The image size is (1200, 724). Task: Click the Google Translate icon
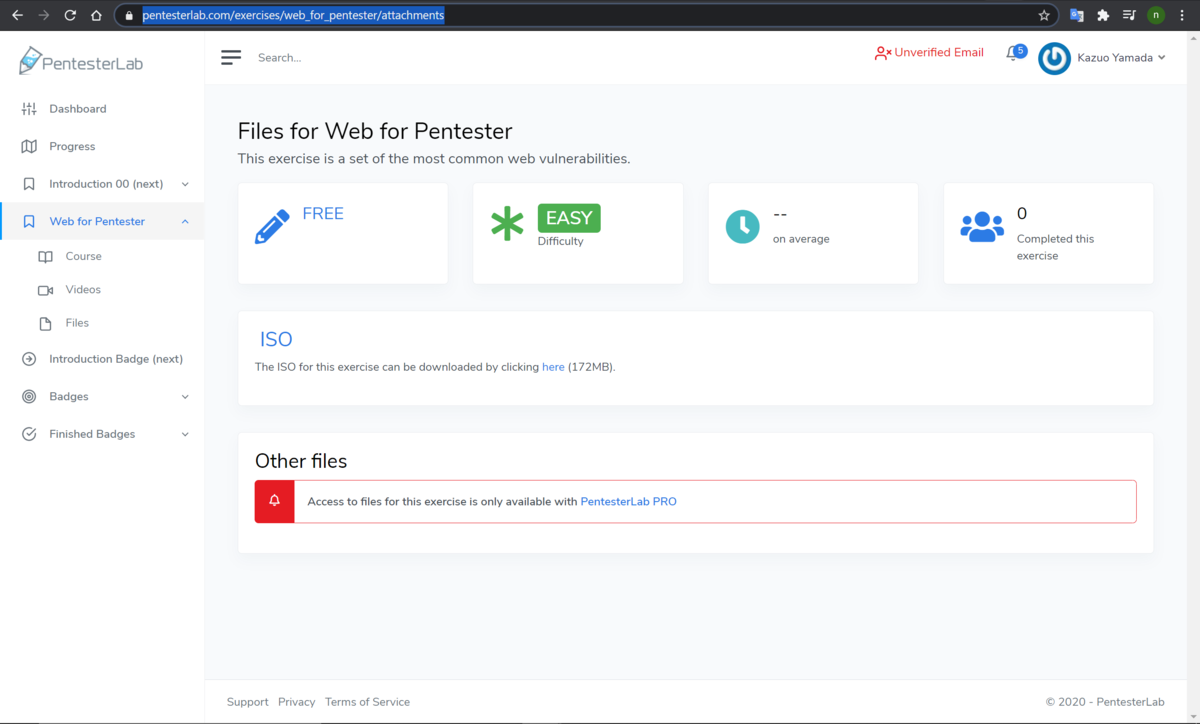click(1077, 15)
